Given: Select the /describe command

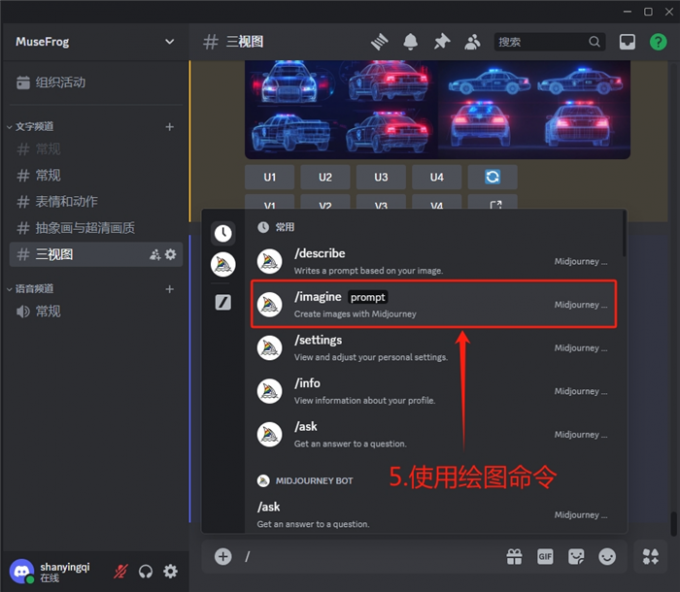Looking at the screenshot, I should click(x=434, y=261).
